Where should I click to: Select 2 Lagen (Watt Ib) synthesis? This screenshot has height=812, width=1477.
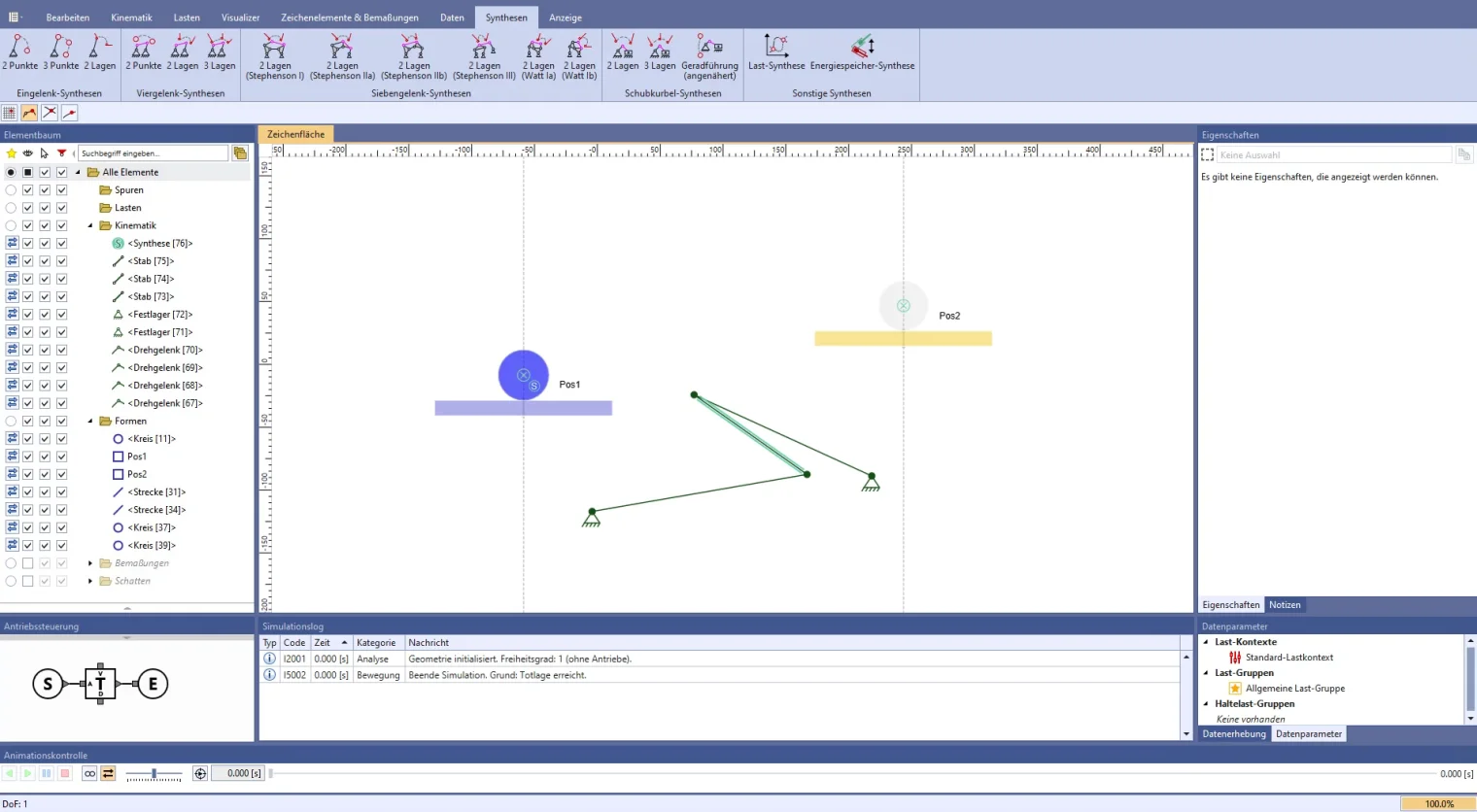click(579, 56)
